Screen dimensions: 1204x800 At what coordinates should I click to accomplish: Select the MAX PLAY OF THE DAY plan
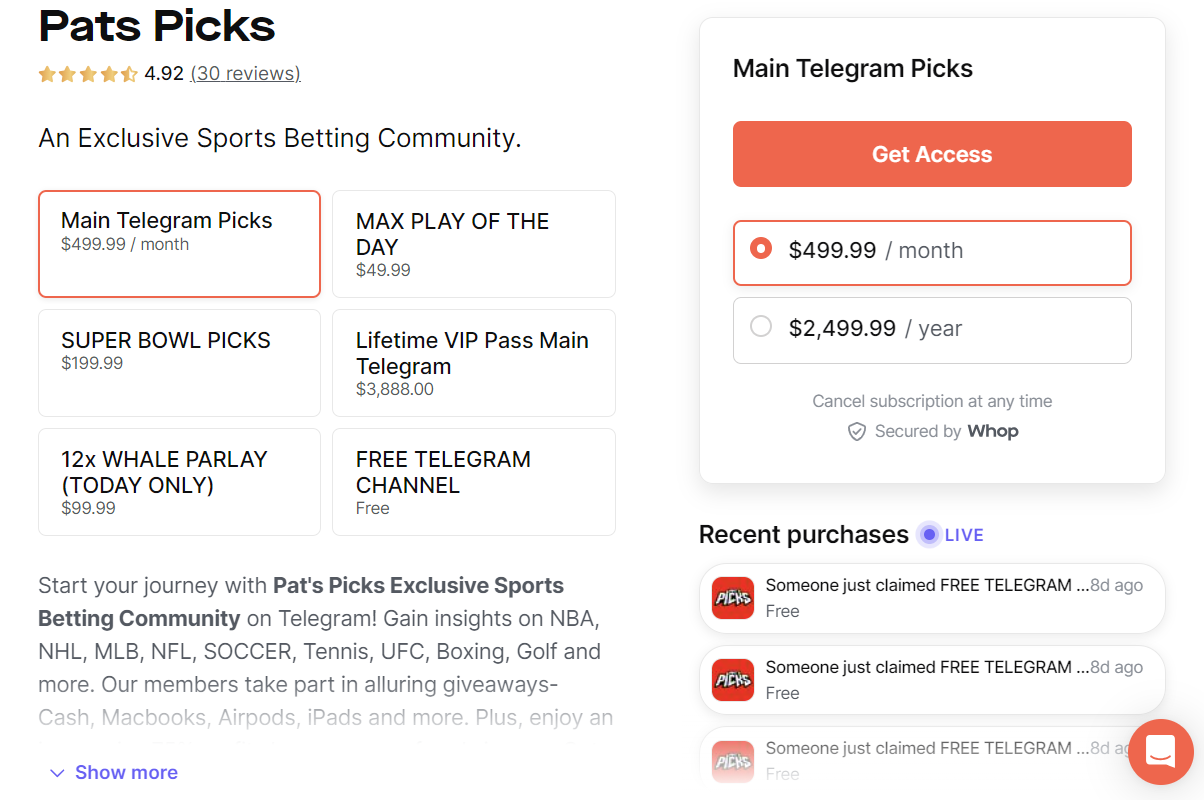[x=473, y=243]
